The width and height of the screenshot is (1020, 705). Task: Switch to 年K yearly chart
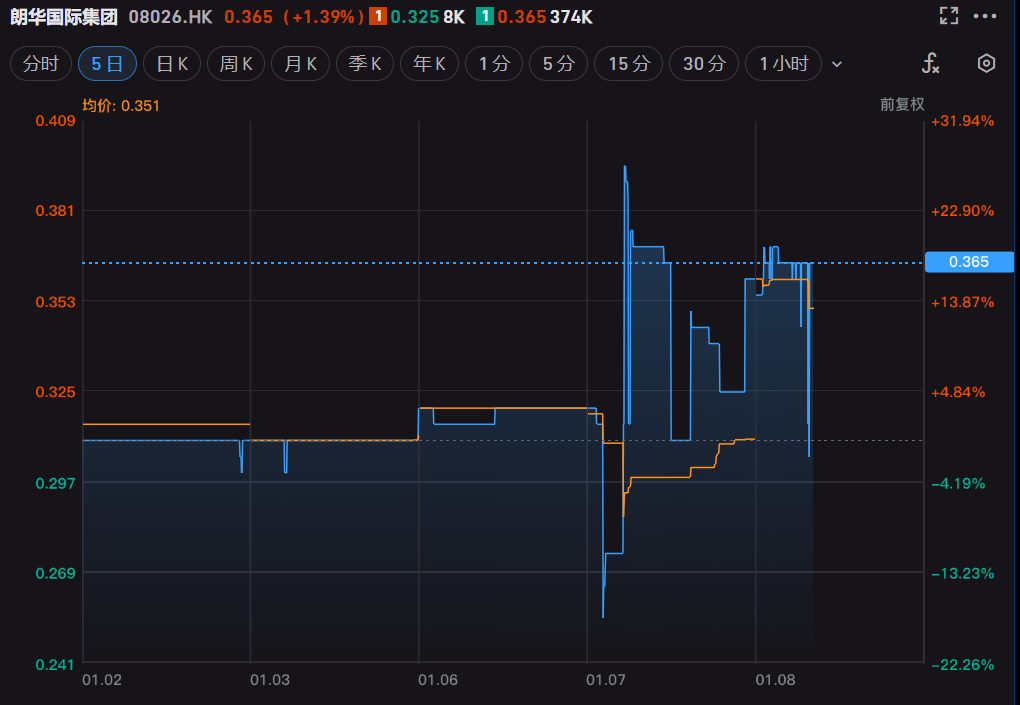429,64
